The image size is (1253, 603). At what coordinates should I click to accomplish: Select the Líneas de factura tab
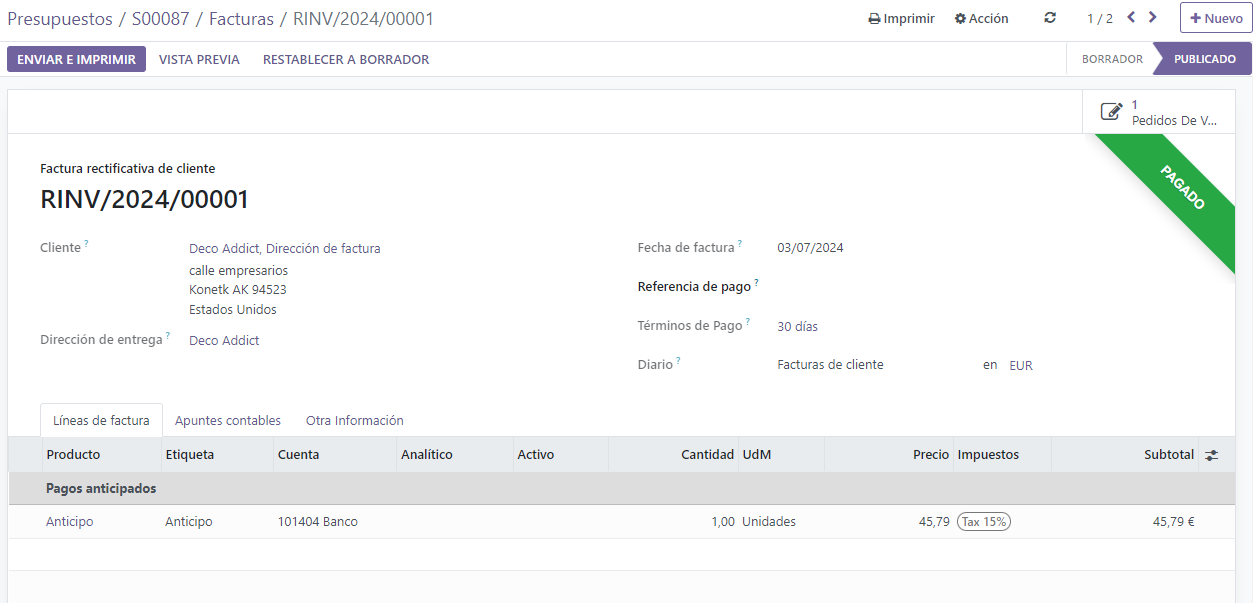(x=101, y=421)
